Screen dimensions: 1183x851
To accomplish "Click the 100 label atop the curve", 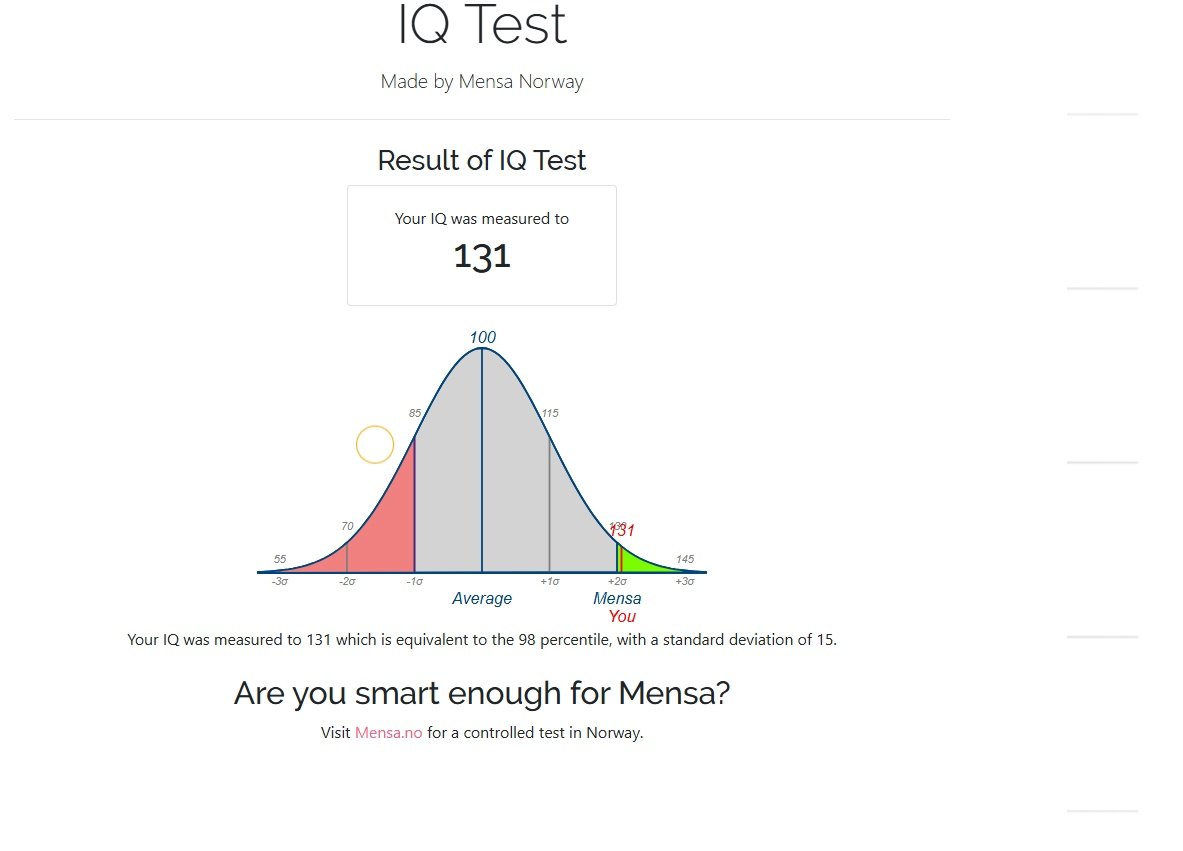I will tap(483, 337).
